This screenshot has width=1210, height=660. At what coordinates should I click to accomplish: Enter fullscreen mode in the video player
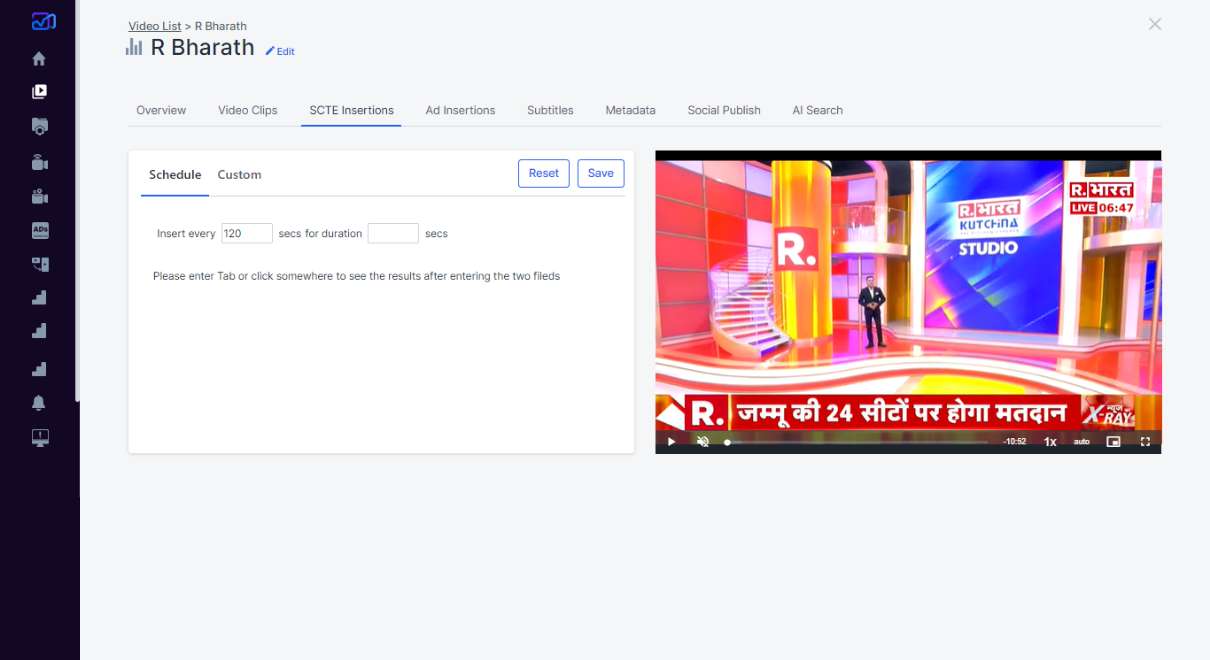tap(1145, 441)
